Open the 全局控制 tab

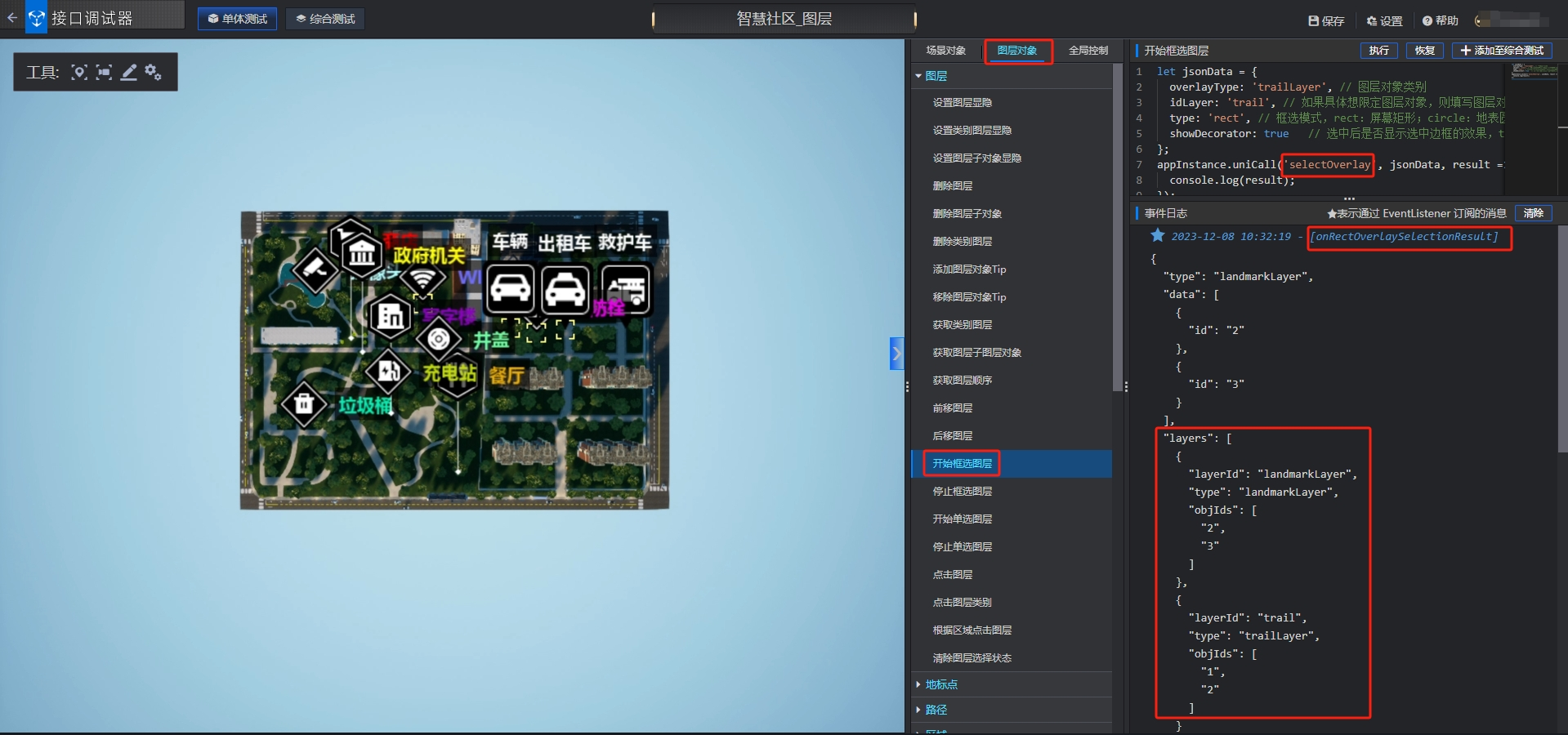tap(1088, 51)
